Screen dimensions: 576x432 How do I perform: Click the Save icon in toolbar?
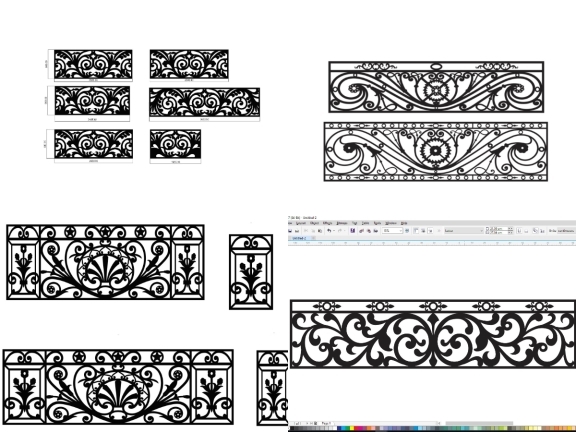tap(290, 231)
